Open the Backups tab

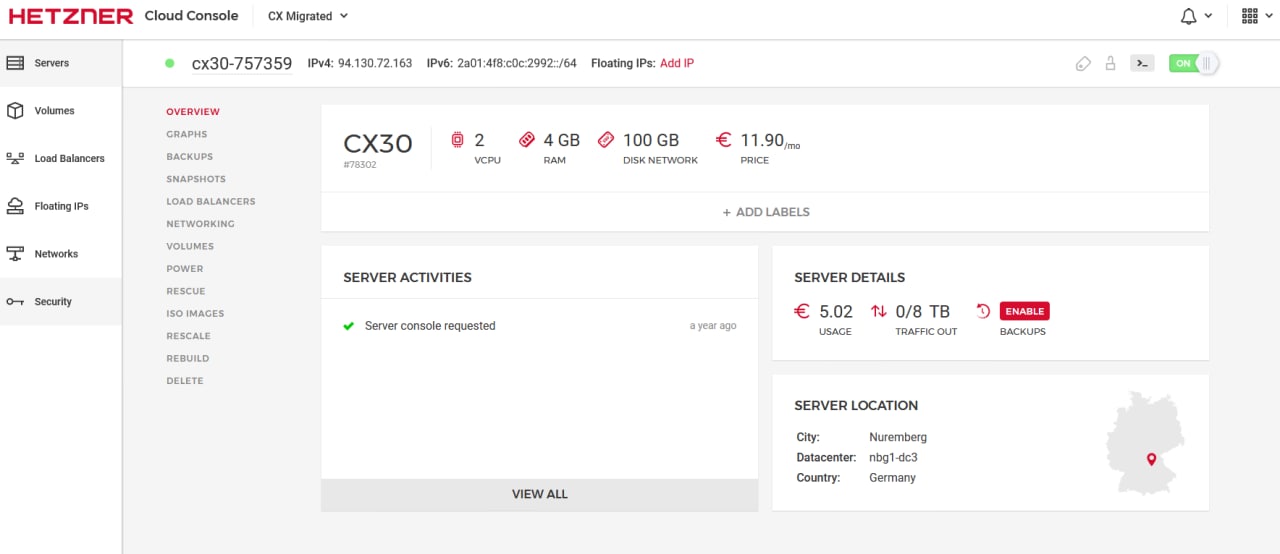[x=190, y=157]
